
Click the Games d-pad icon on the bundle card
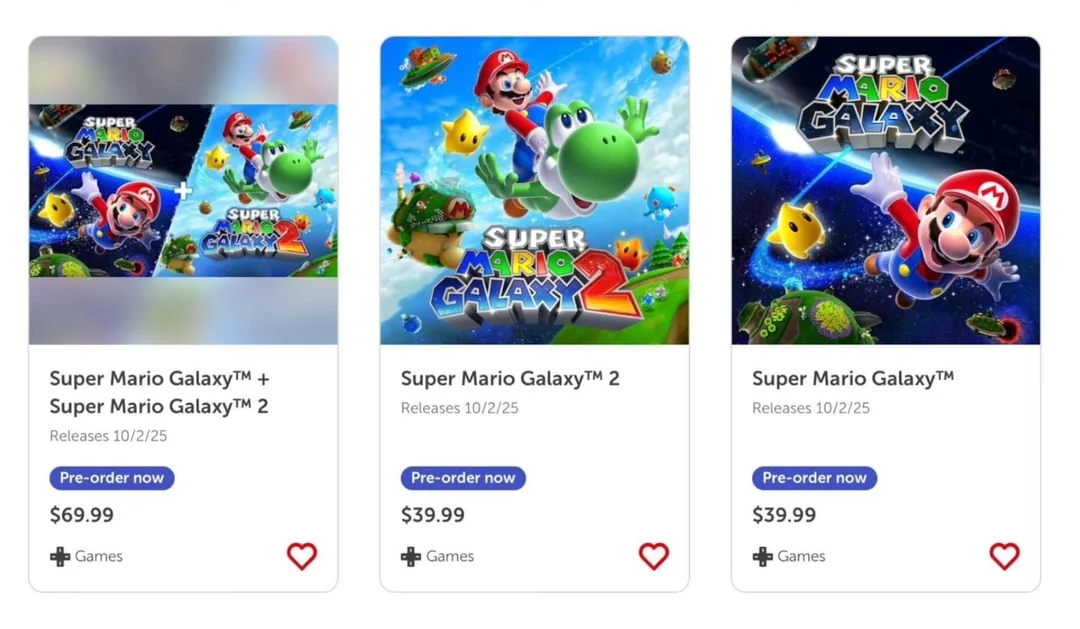tap(60, 557)
